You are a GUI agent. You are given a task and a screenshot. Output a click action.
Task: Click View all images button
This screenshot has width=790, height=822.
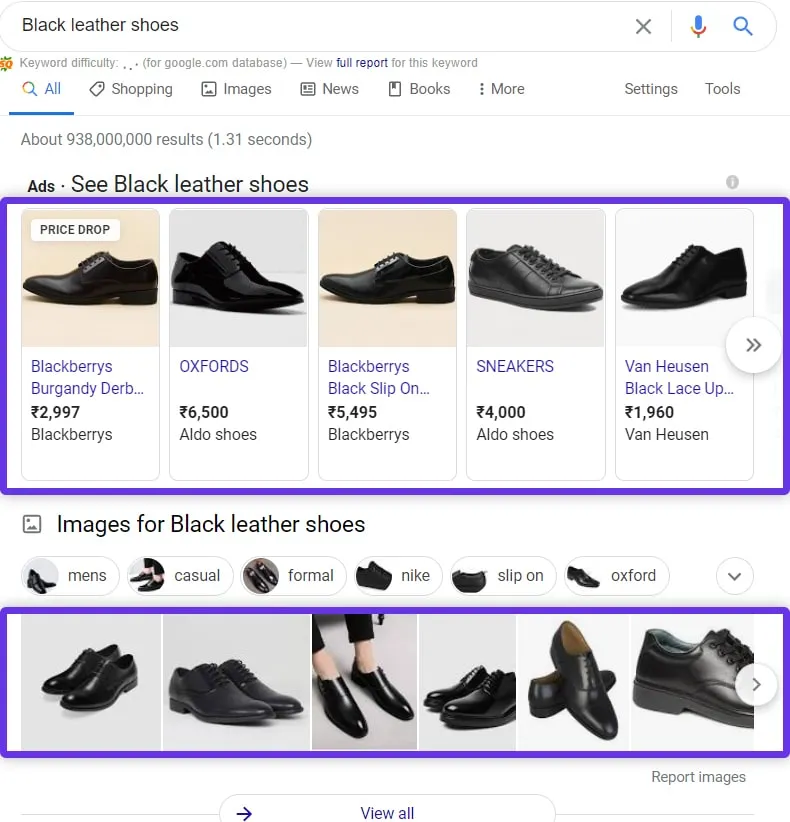(387, 810)
